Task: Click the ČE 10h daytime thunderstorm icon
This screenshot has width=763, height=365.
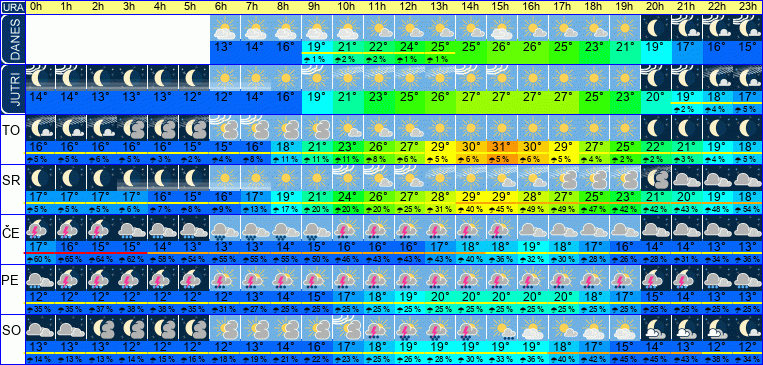Action: click(x=348, y=227)
